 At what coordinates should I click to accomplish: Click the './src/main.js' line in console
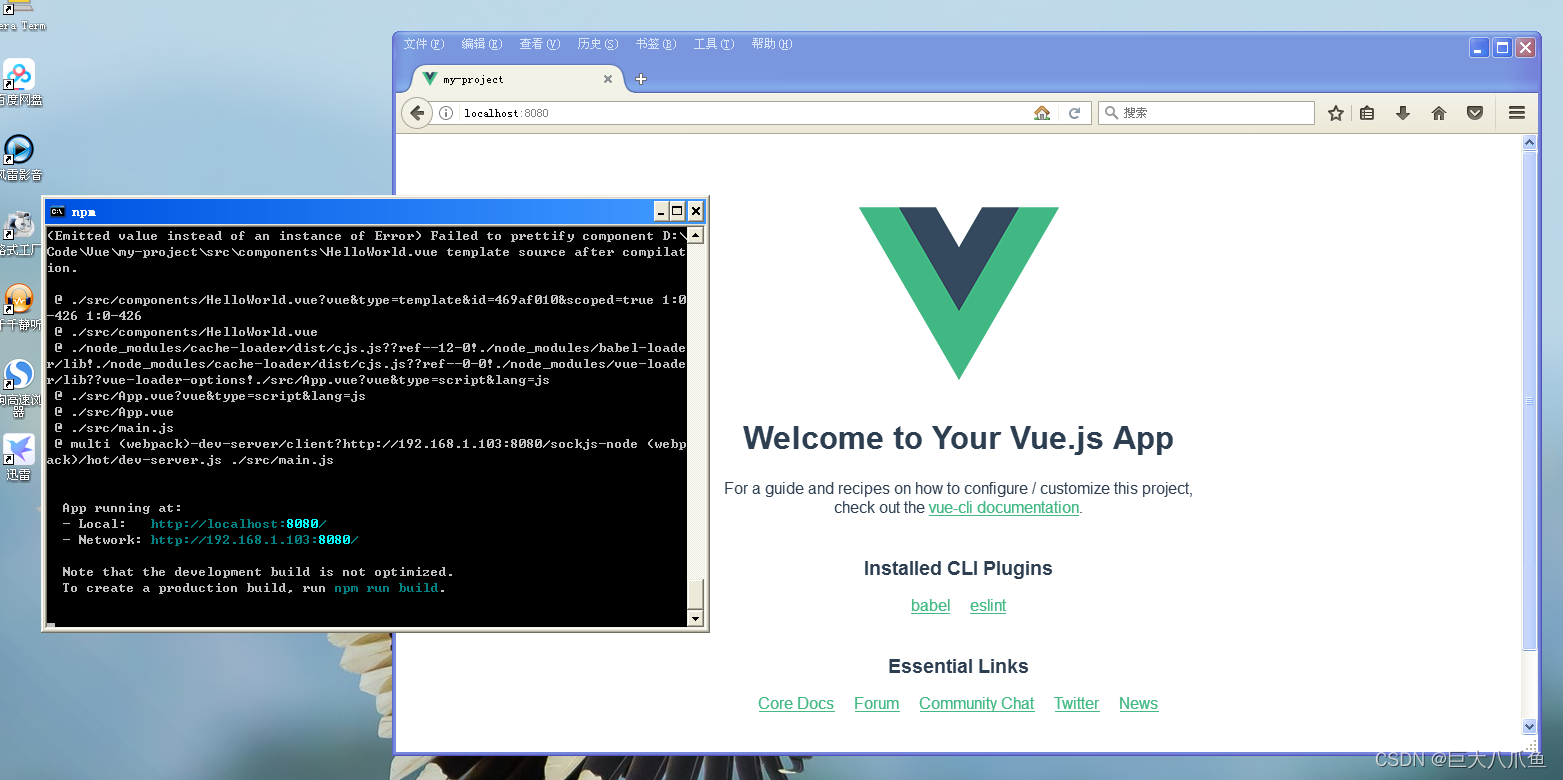tap(114, 428)
